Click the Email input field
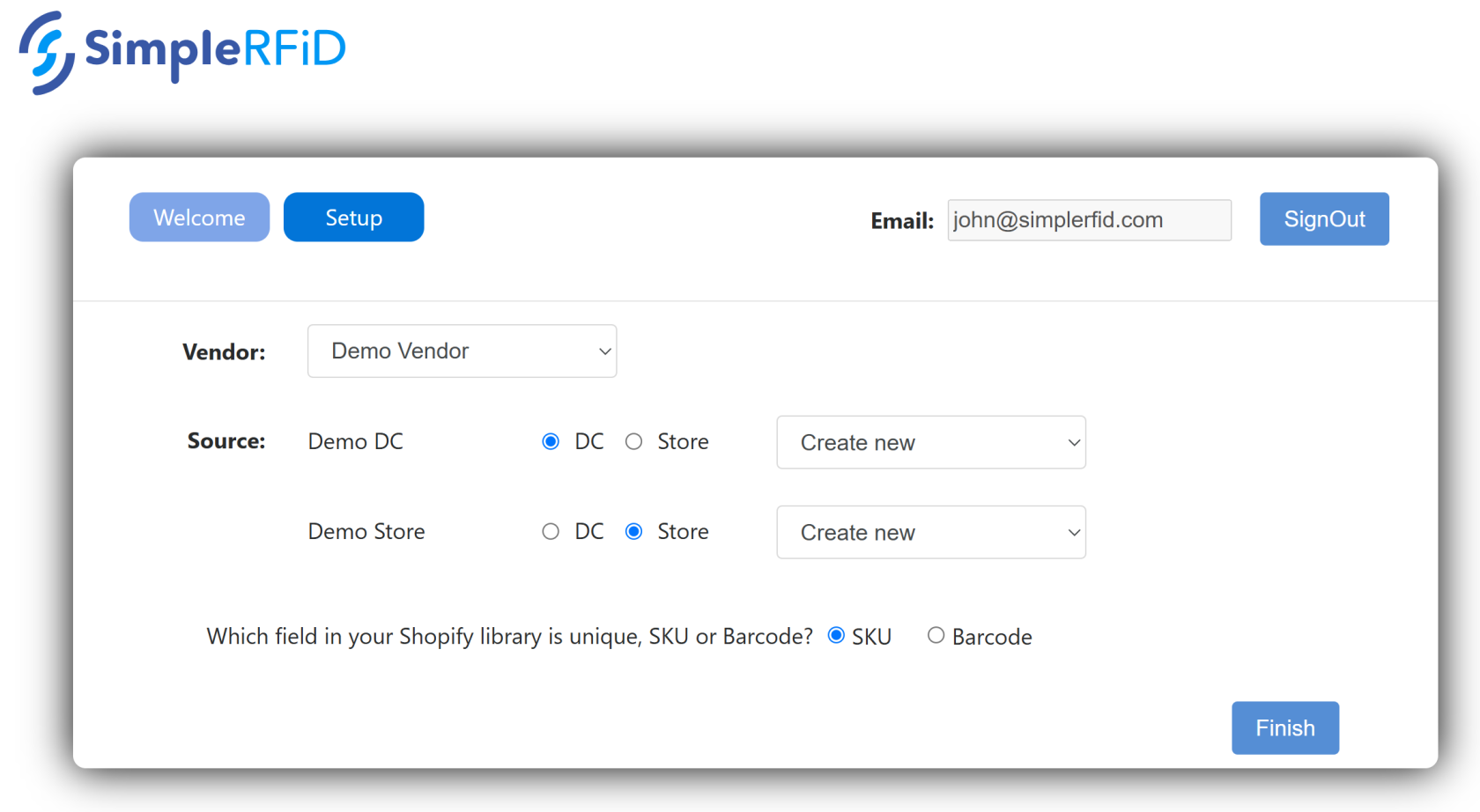 (x=1089, y=220)
